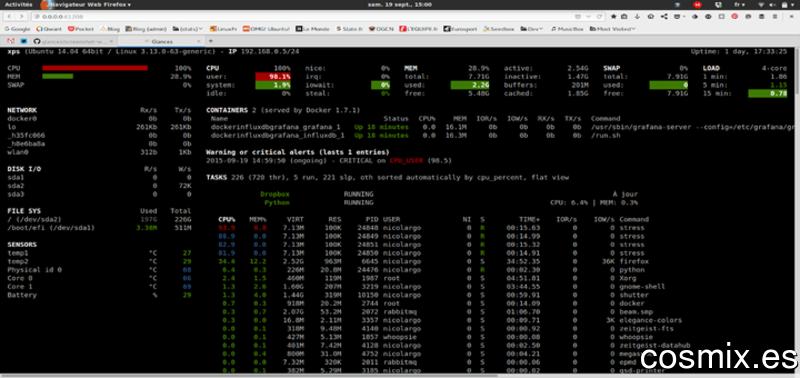
Task: Click the DISK I/O section header
Action: point(24,169)
